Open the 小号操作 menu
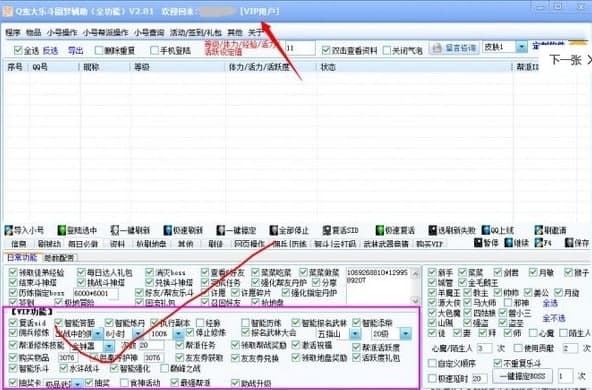592x390 pixels. point(62,32)
